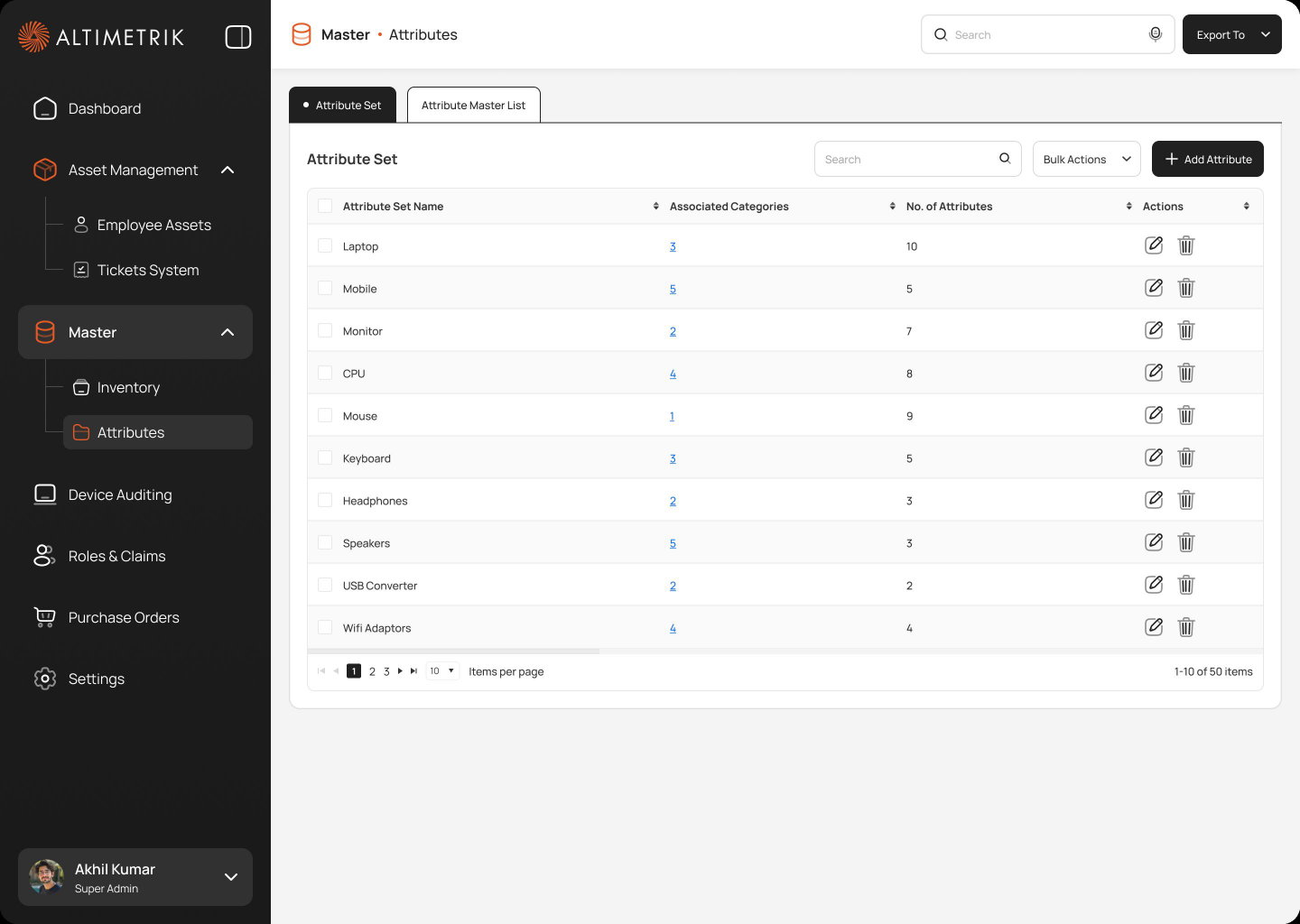Viewport: 1300px width, 924px height.
Task: Click the Add Attribute button
Action: 1208,159
